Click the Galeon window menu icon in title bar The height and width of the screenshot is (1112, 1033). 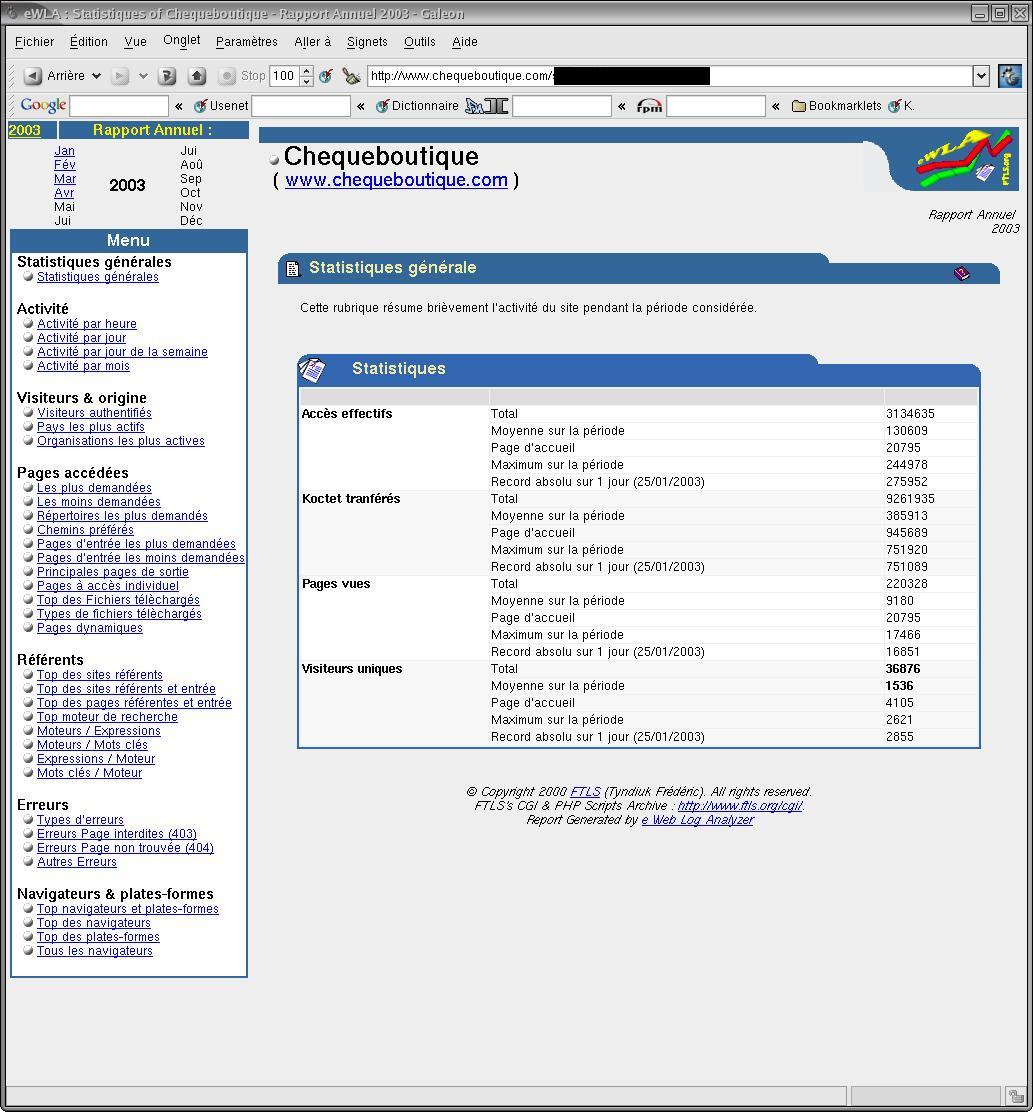[x=11, y=13]
